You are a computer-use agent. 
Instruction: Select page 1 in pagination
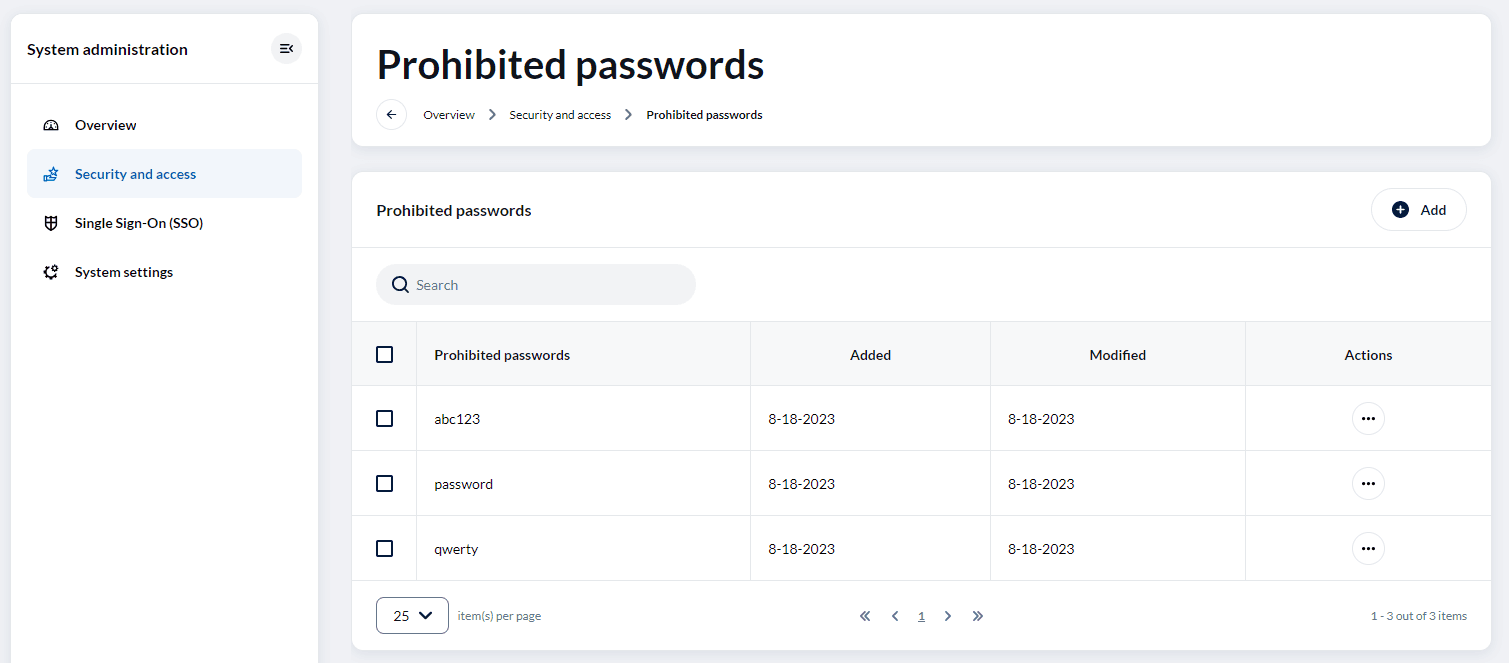pyautogui.click(x=921, y=616)
